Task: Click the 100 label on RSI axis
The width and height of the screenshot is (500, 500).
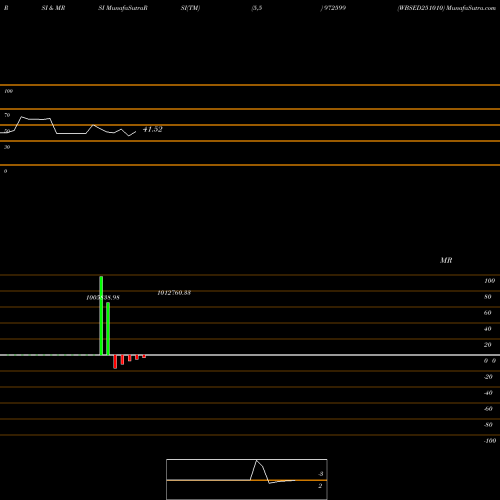Action: click(9, 91)
